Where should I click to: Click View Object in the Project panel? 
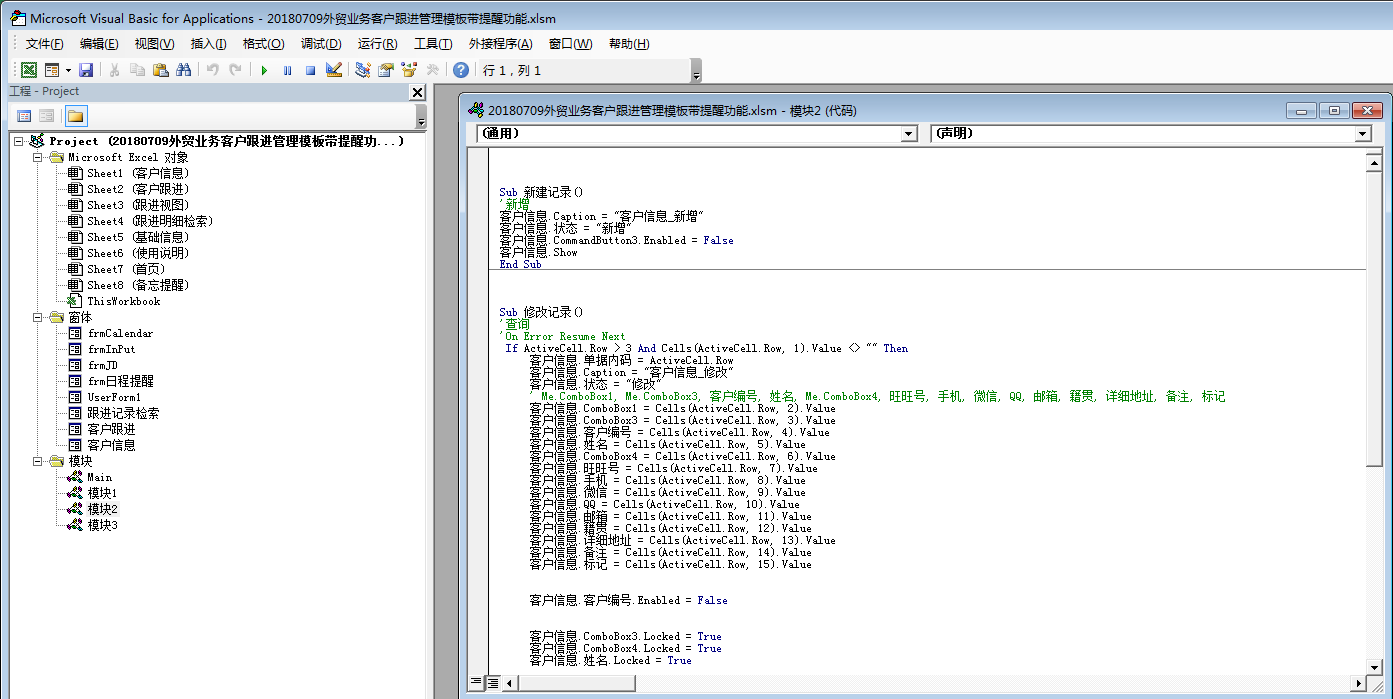click(x=47, y=116)
